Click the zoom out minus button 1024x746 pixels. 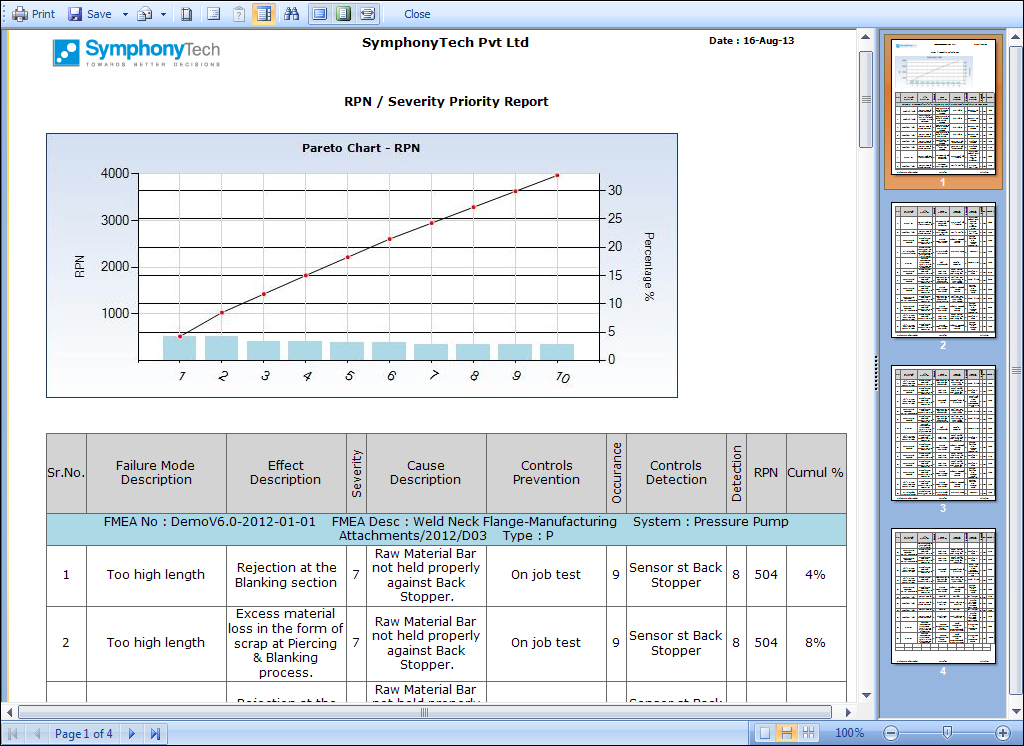point(890,733)
